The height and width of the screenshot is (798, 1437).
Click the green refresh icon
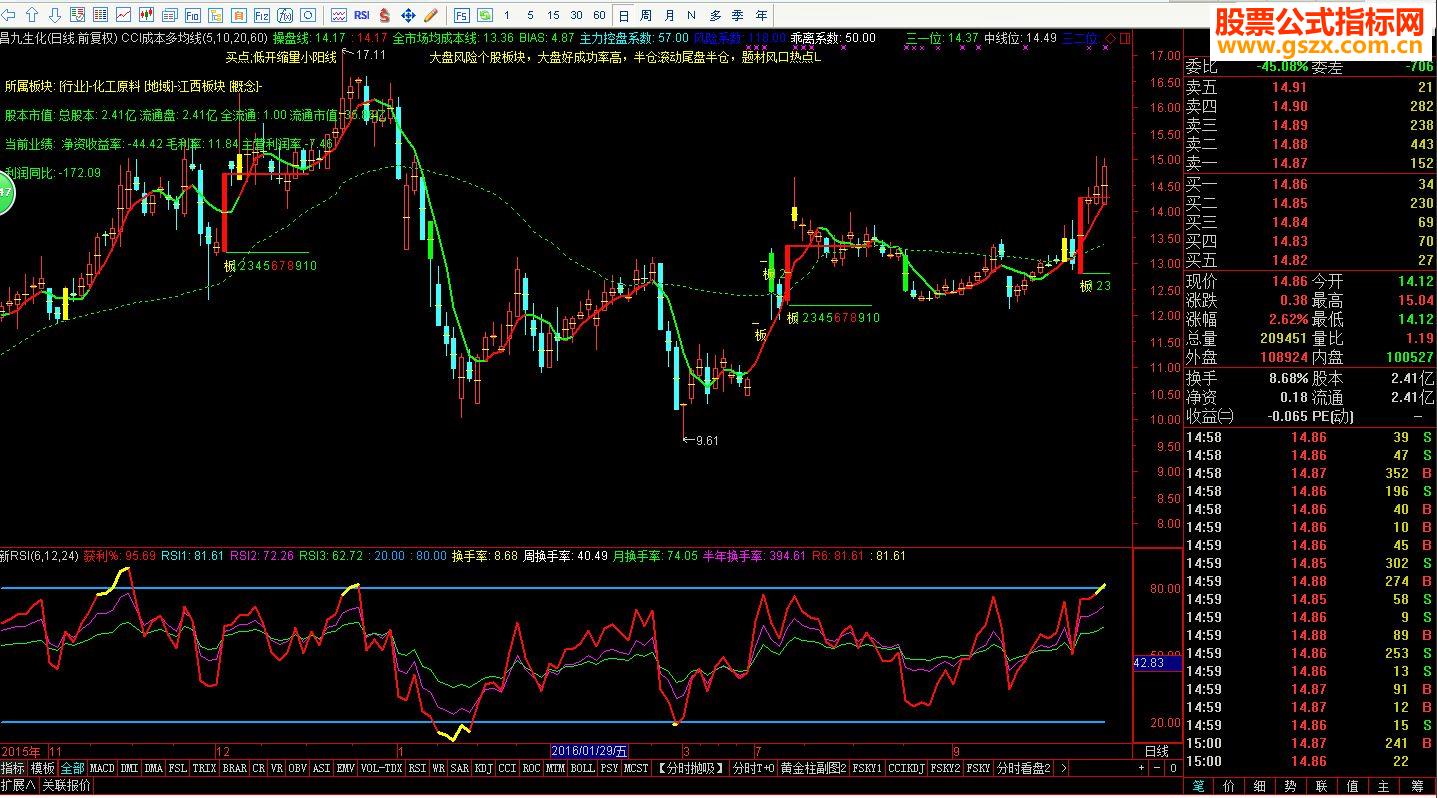click(484, 15)
